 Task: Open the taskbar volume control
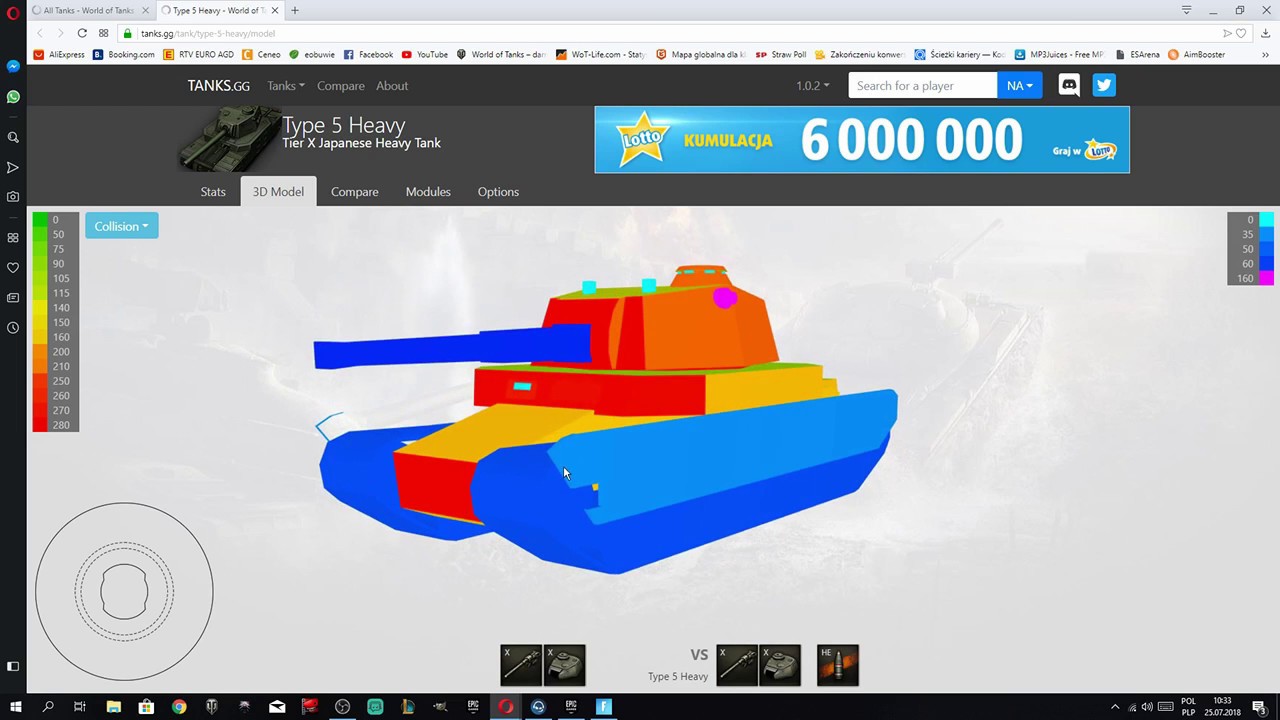pos(1147,707)
